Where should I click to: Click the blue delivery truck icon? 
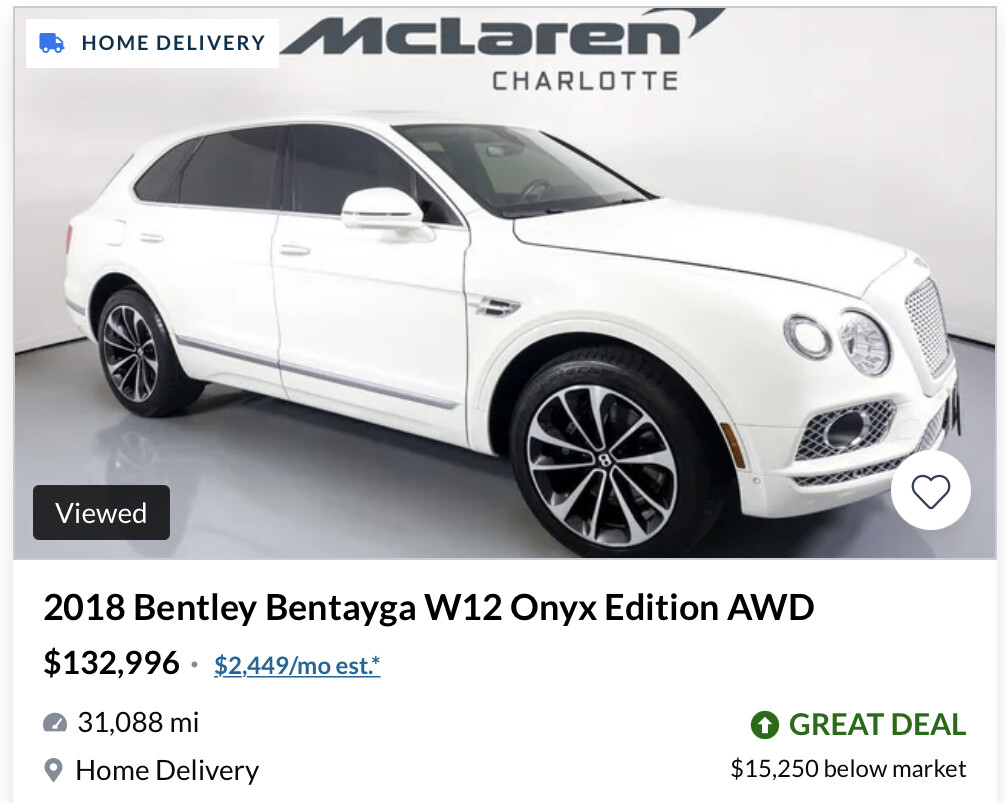(x=51, y=43)
